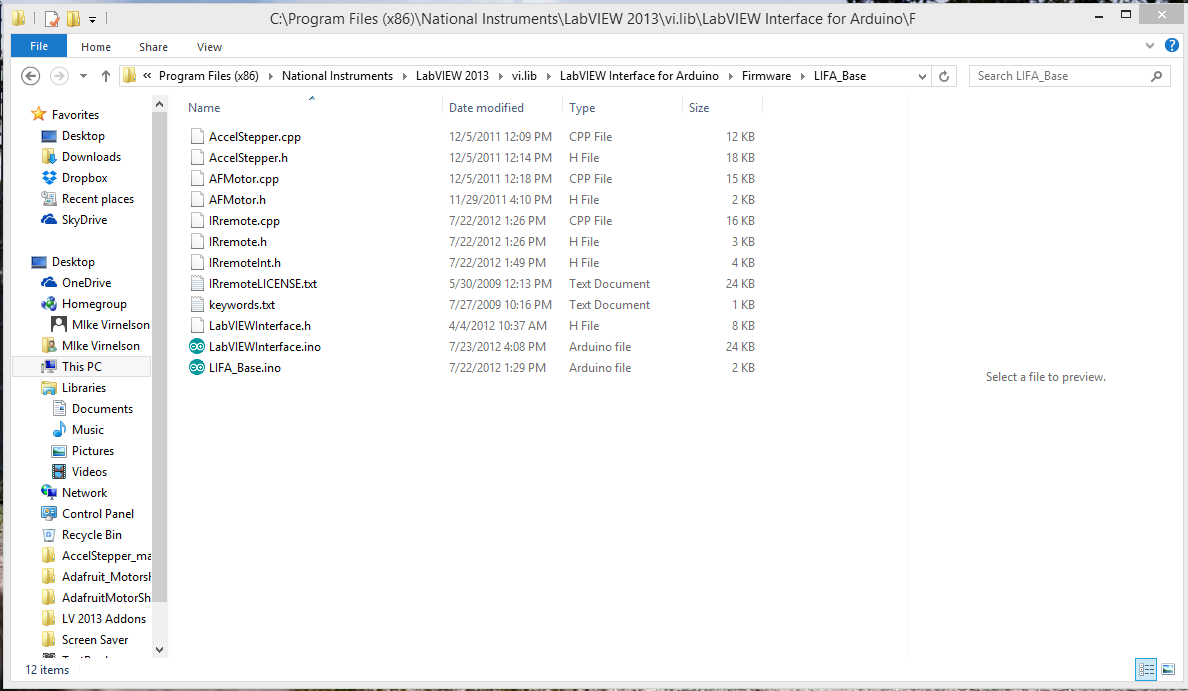Select This PC in navigation pane

[x=82, y=367]
